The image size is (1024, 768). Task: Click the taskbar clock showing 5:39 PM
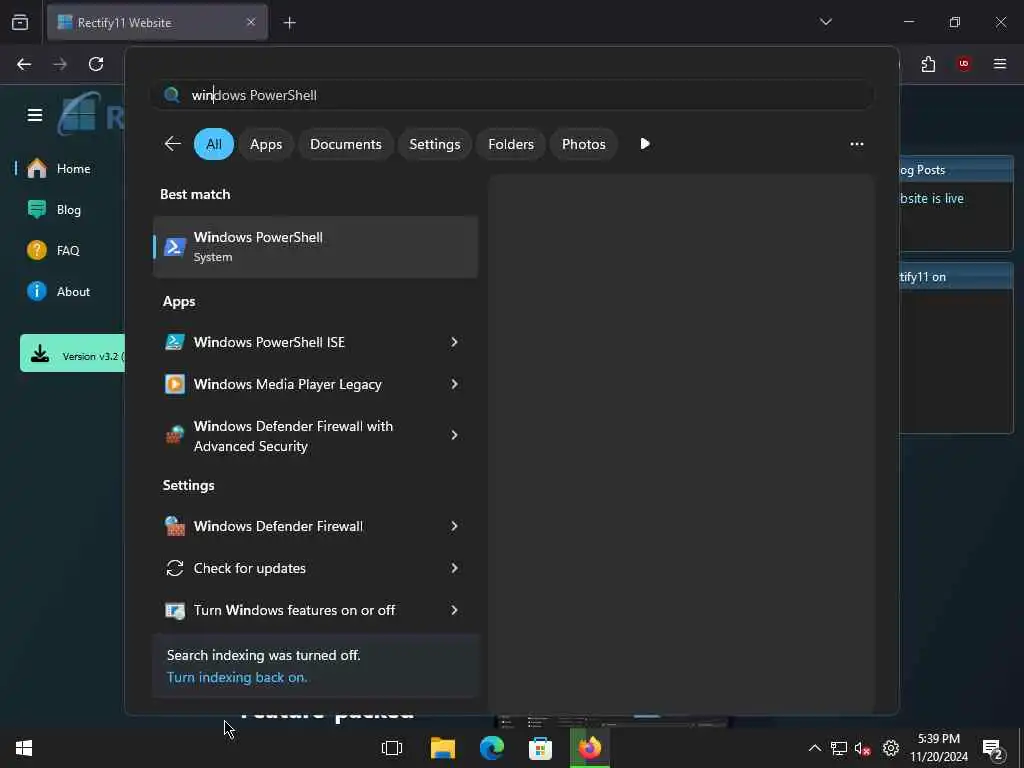pyautogui.click(x=938, y=748)
